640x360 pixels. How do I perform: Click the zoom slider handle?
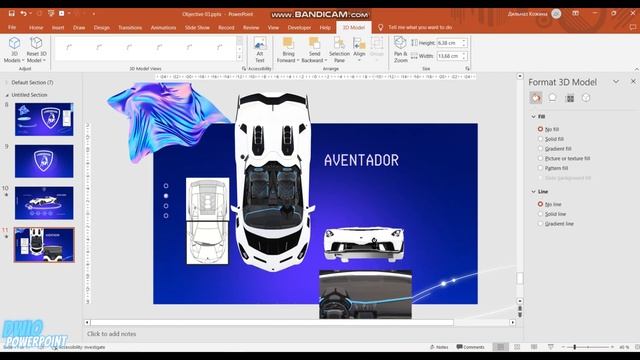click(574, 347)
